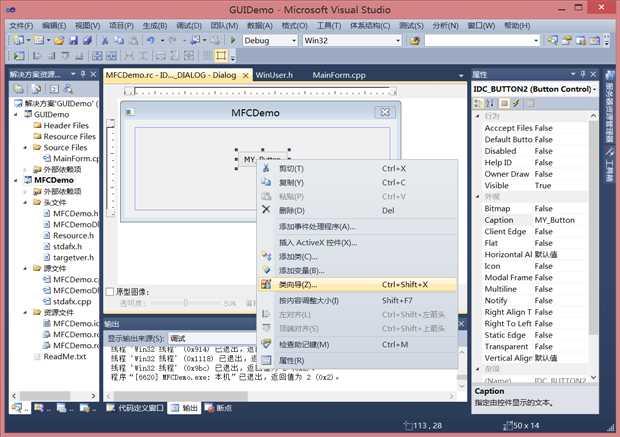Click the Cut icon in context menu
The height and width of the screenshot is (437, 620).
click(x=266, y=168)
